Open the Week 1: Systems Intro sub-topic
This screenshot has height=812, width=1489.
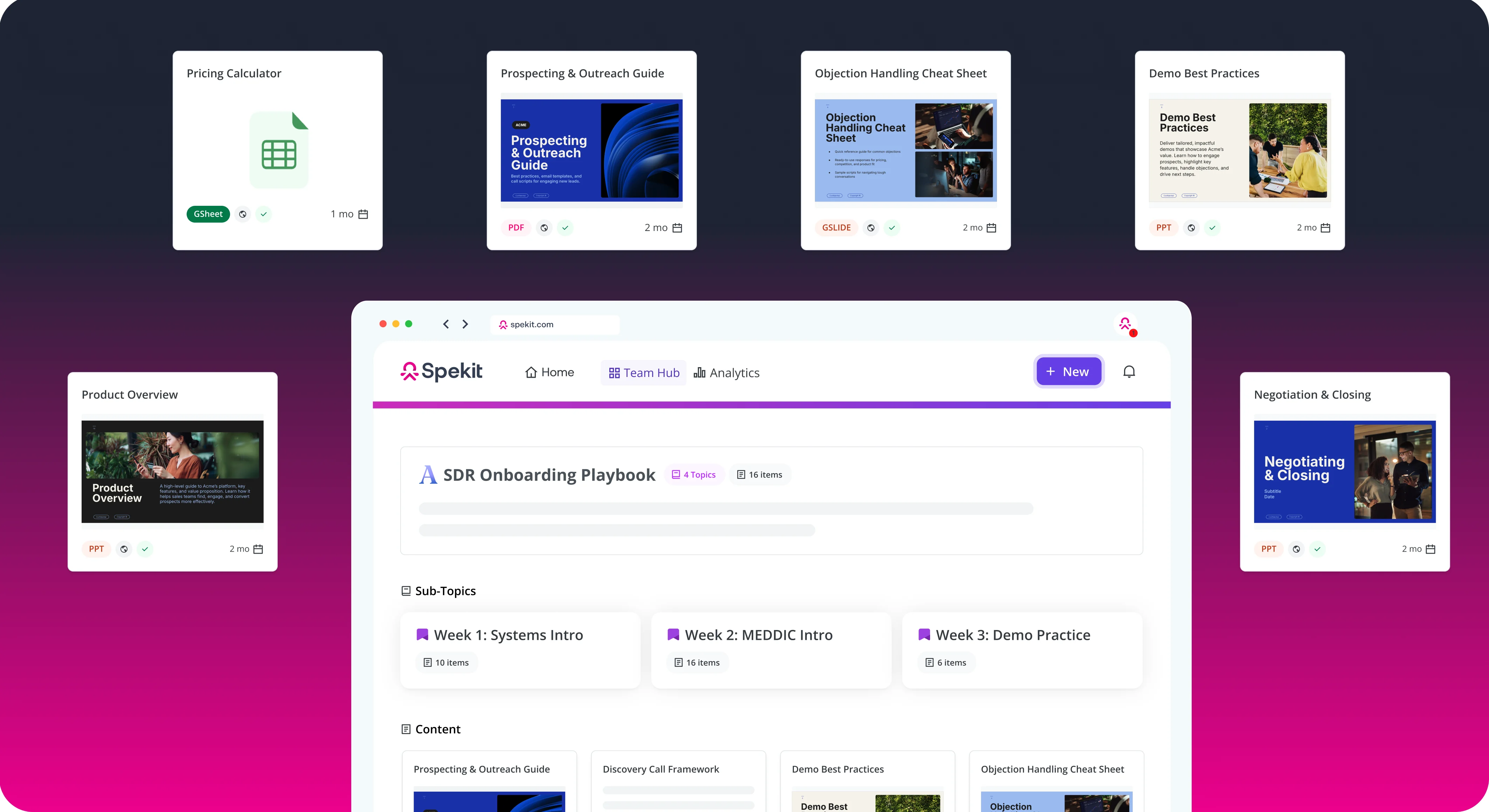[x=520, y=650]
